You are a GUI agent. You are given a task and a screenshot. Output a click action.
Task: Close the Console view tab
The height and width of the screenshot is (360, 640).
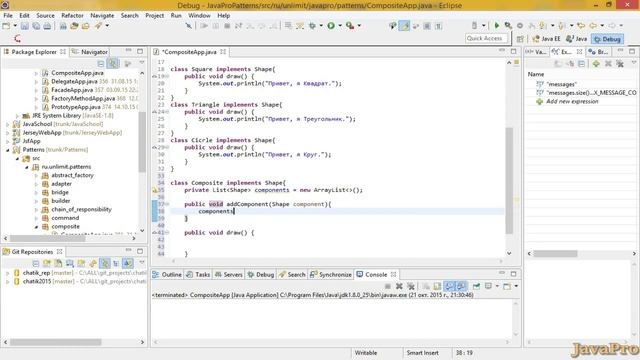pyautogui.click(x=393, y=274)
